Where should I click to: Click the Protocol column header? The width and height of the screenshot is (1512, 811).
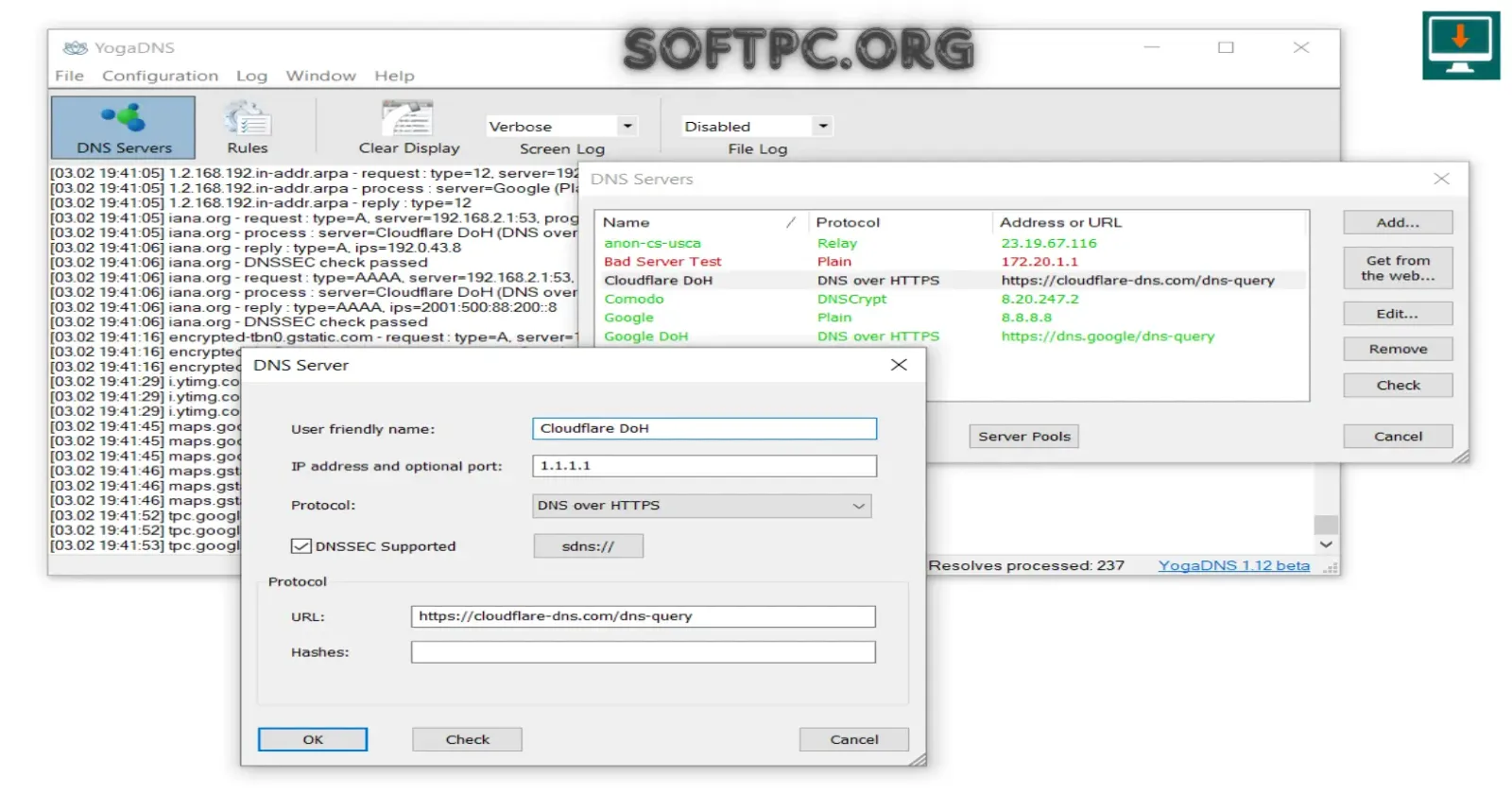tap(901, 222)
